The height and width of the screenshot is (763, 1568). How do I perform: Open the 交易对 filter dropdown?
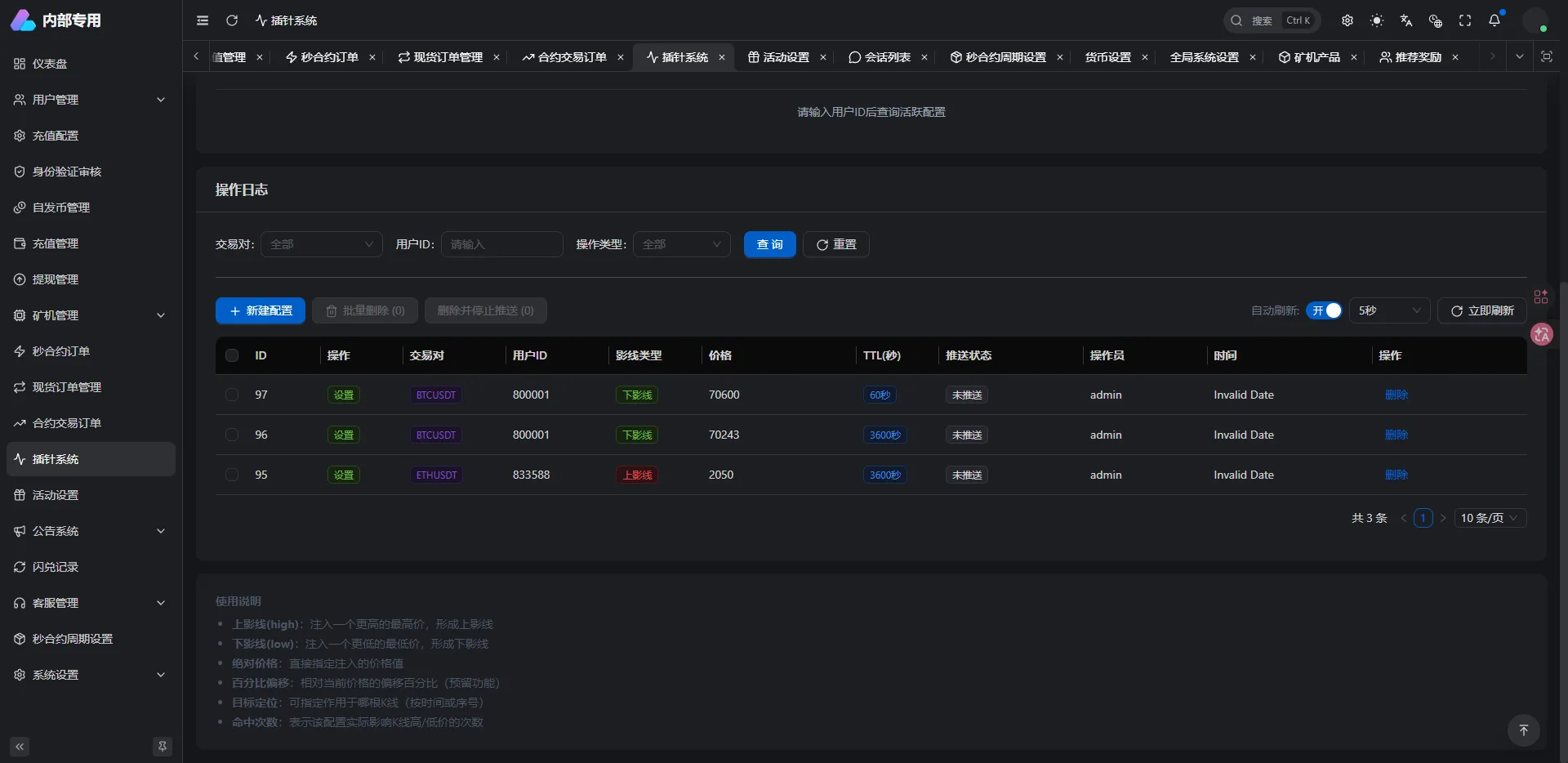322,244
